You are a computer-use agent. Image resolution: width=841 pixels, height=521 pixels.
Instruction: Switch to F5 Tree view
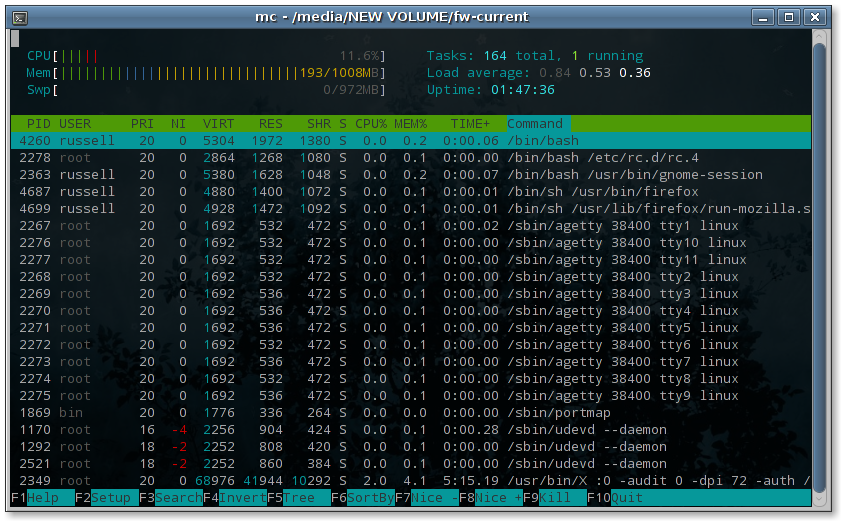299,498
